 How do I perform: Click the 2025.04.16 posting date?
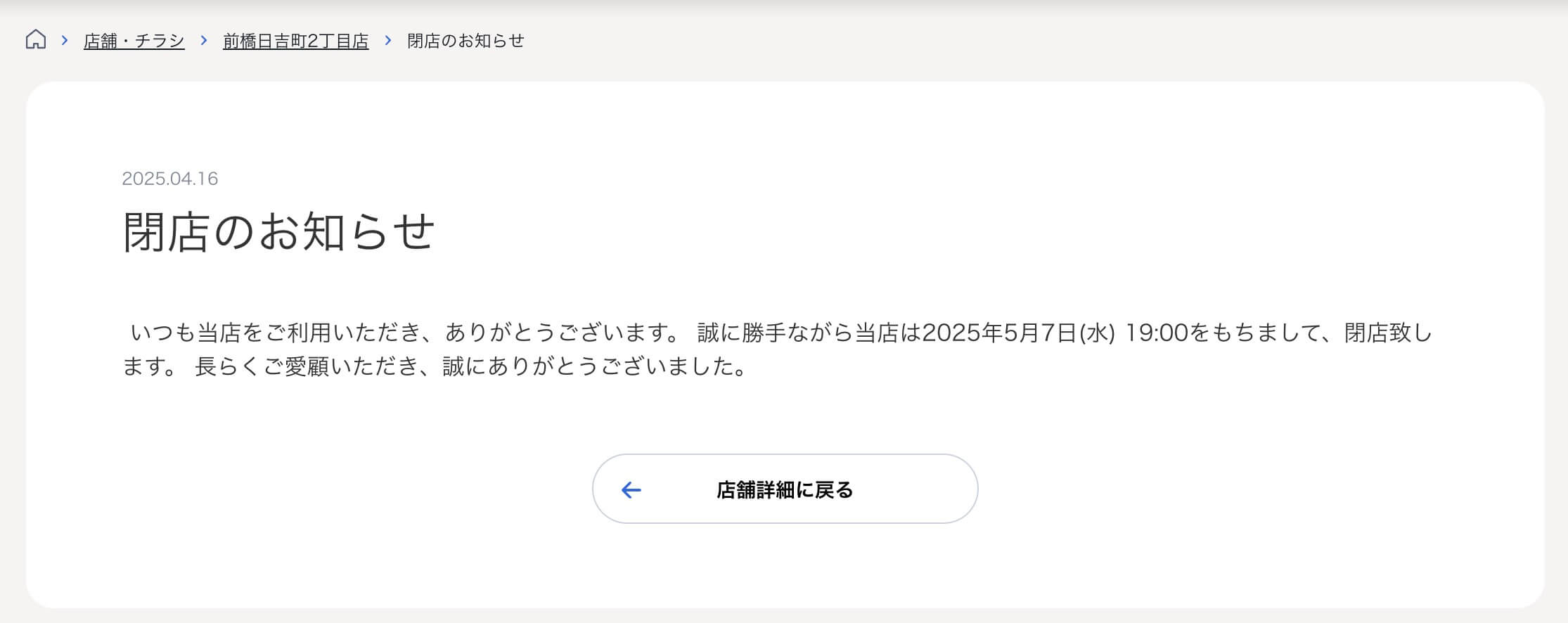170,179
